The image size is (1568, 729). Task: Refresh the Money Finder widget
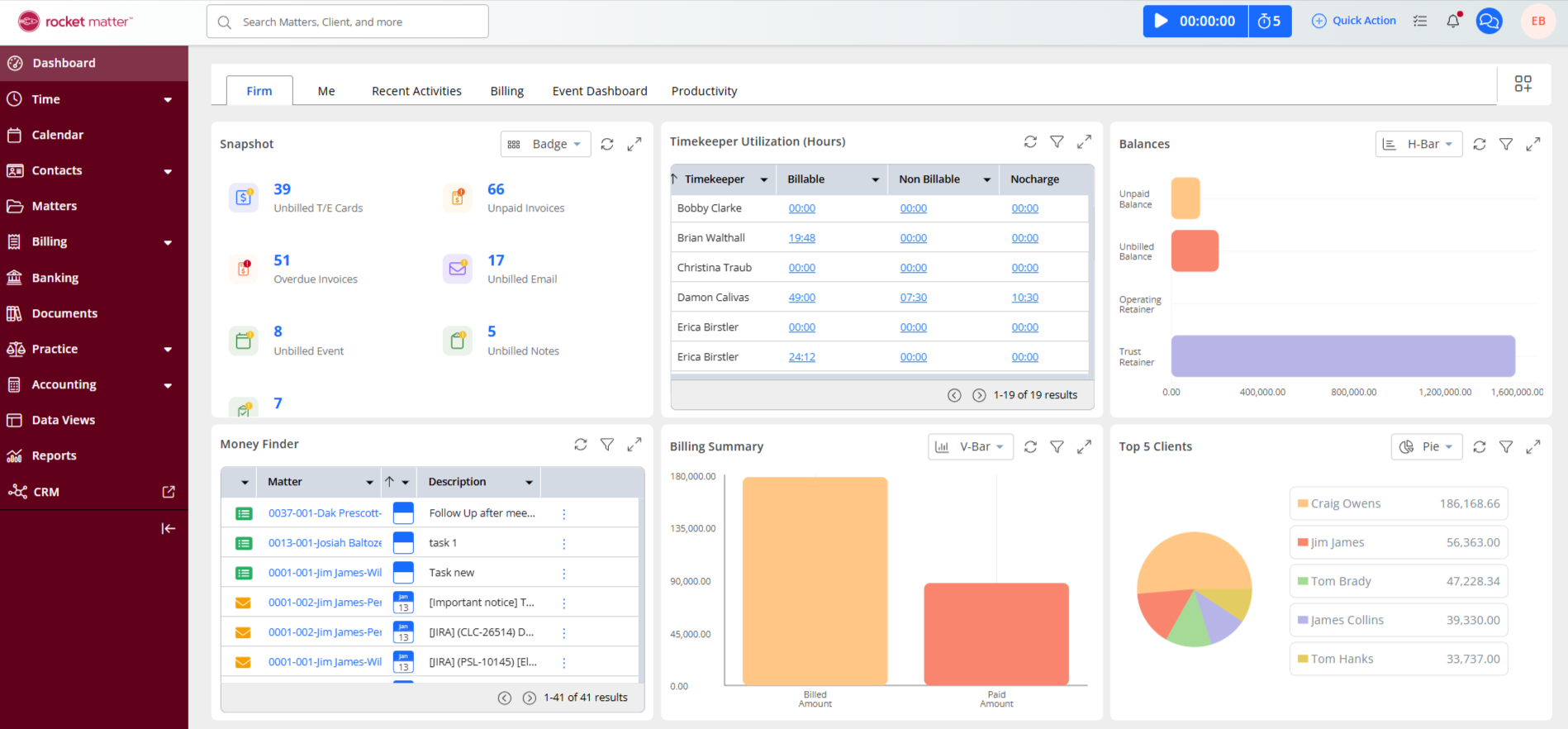point(581,445)
